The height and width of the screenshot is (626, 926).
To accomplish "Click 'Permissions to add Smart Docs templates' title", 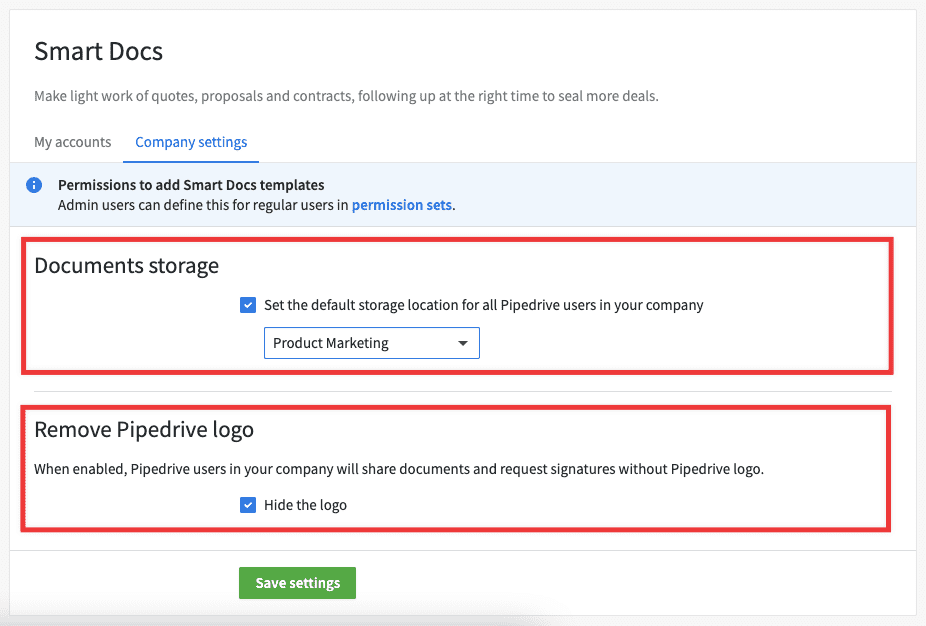I will point(191,185).
